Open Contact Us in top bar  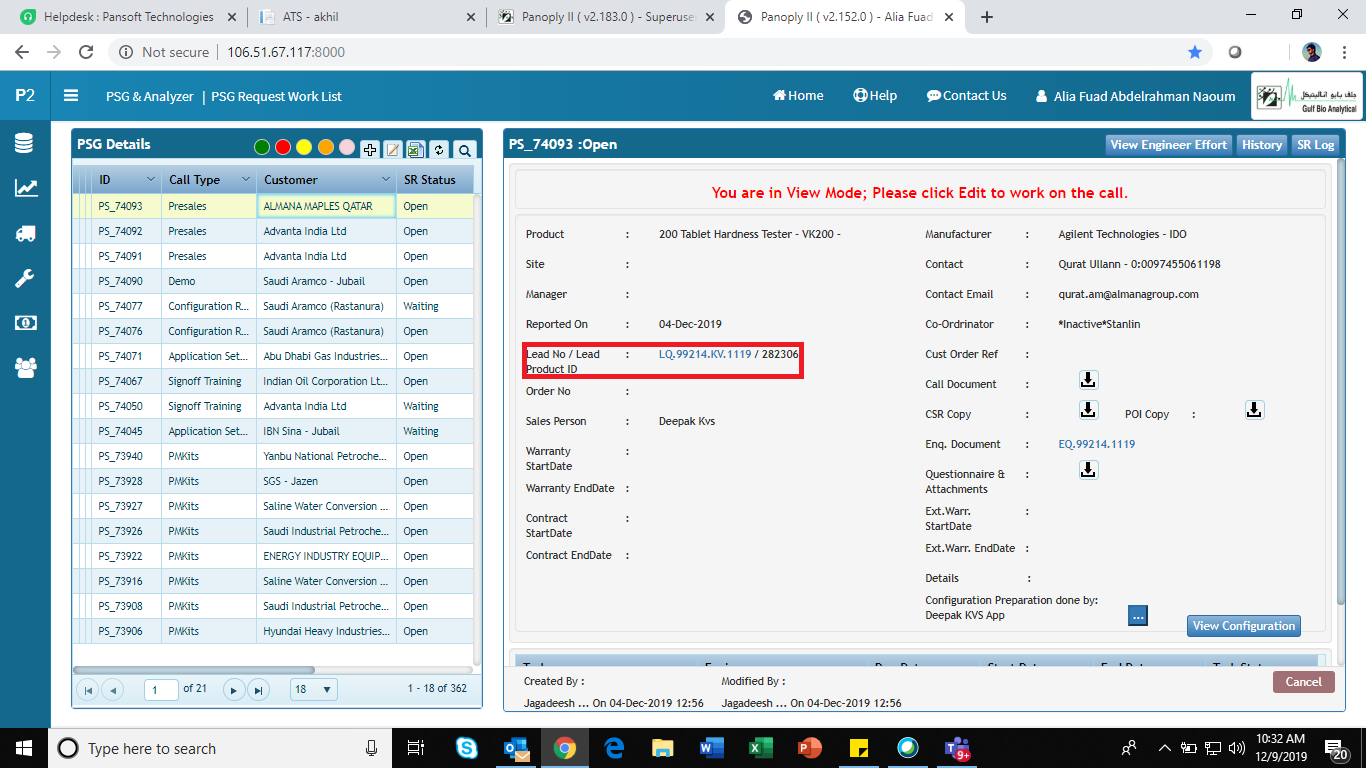966,96
